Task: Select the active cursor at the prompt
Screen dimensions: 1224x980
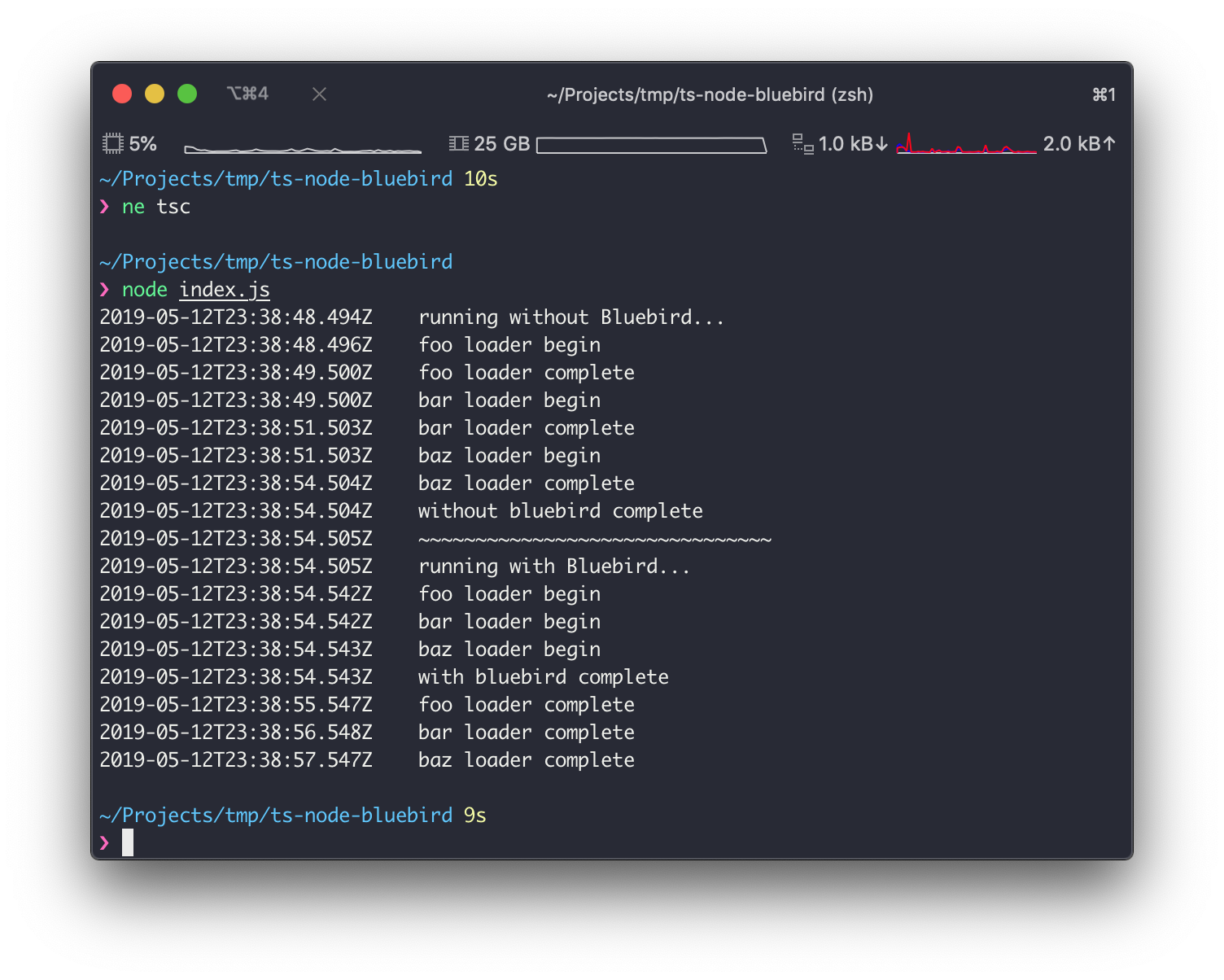Action: pyautogui.click(x=129, y=842)
